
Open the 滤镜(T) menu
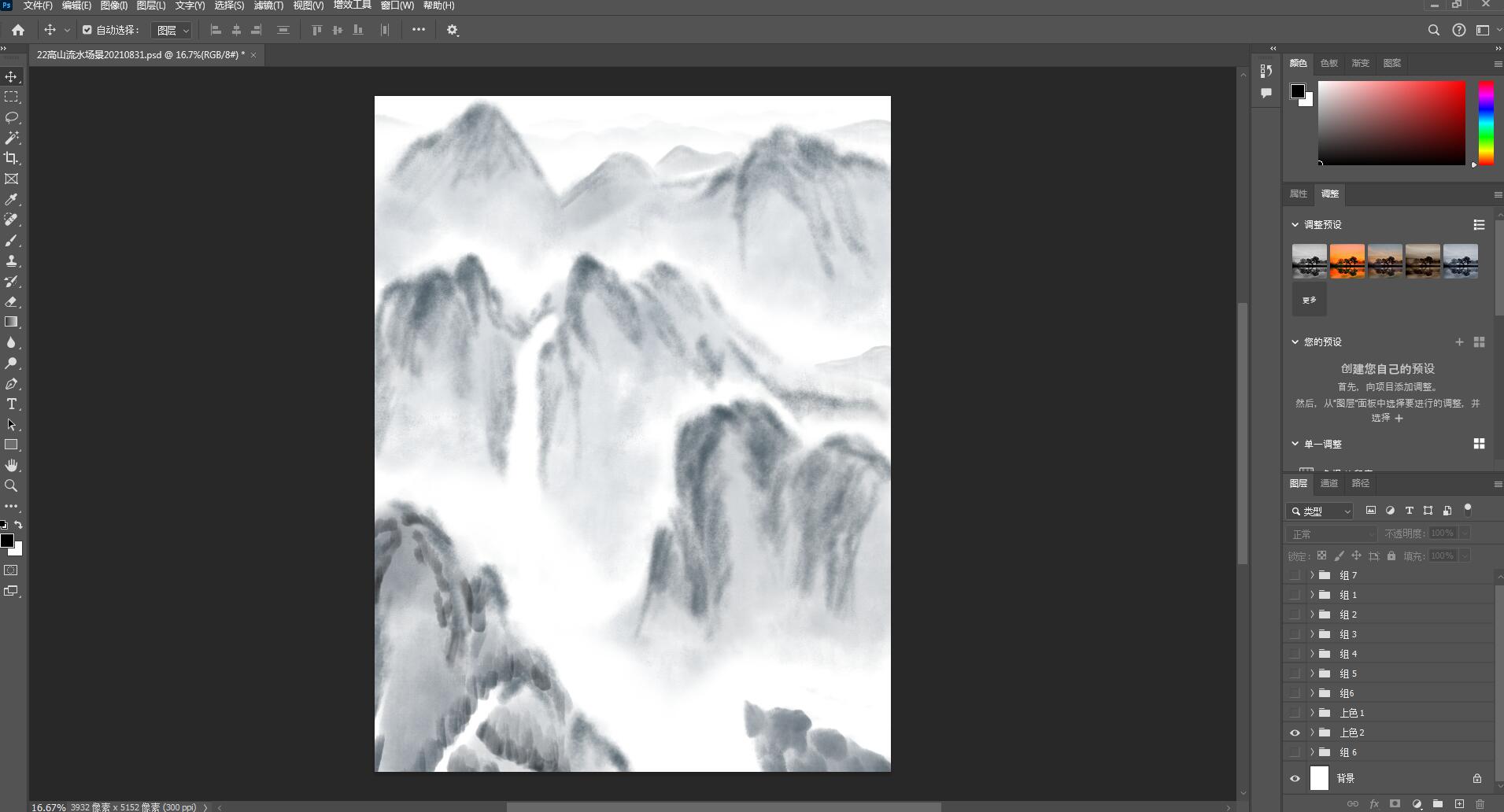coord(268,6)
